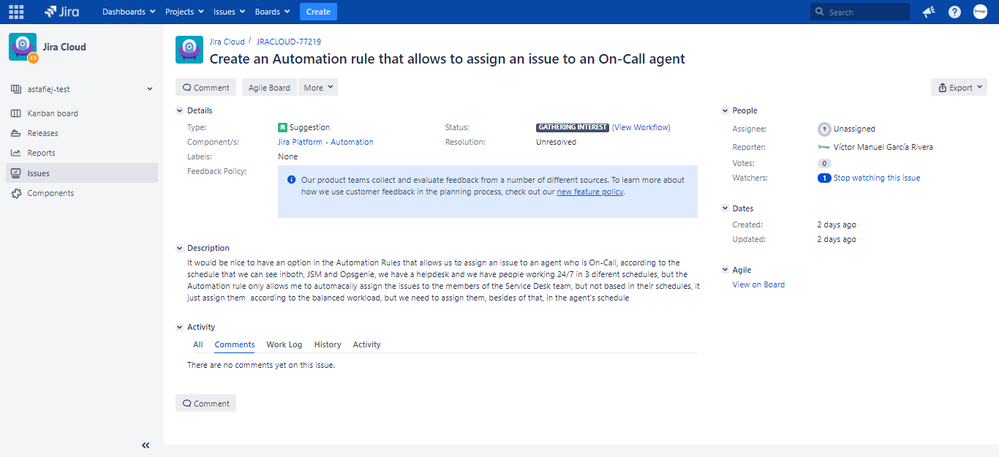The image size is (999, 457).
Task: Click the astafiej-test board icon
Action: click(16, 89)
